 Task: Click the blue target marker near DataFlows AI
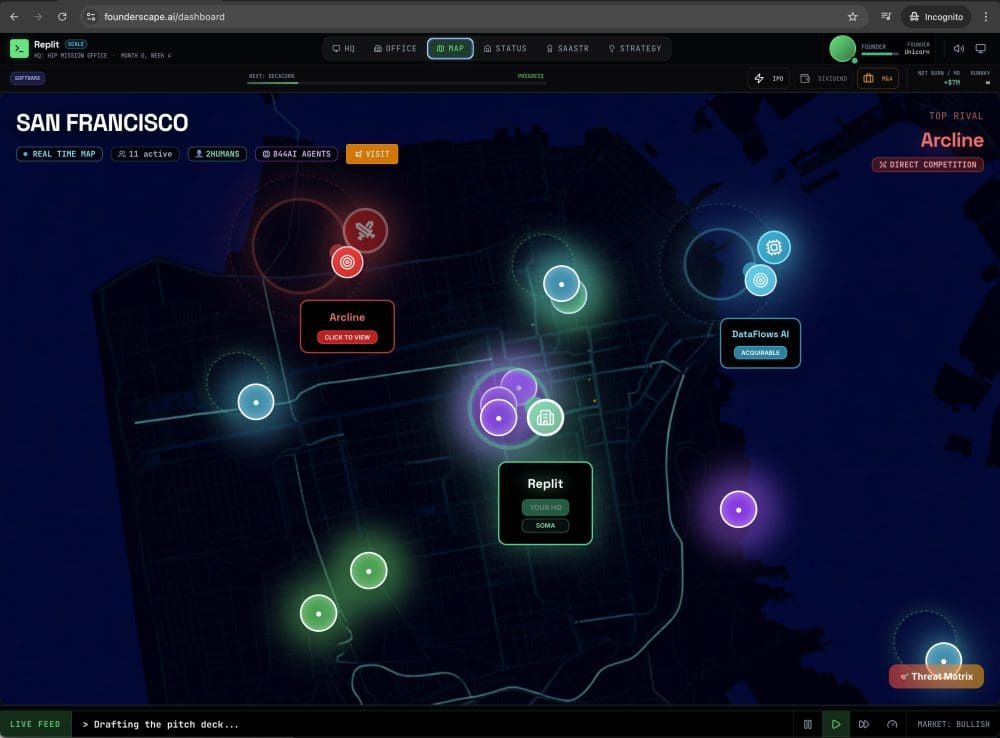760,280
